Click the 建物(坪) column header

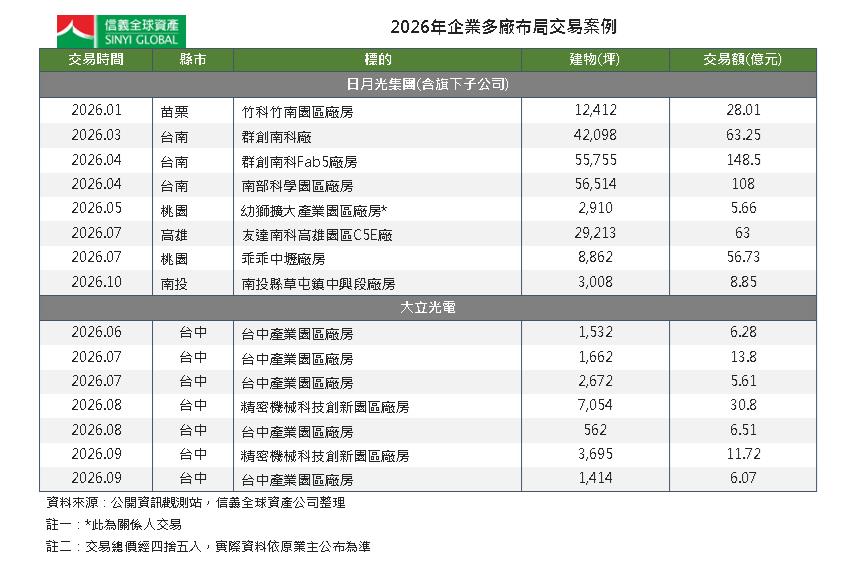point(595,60)
